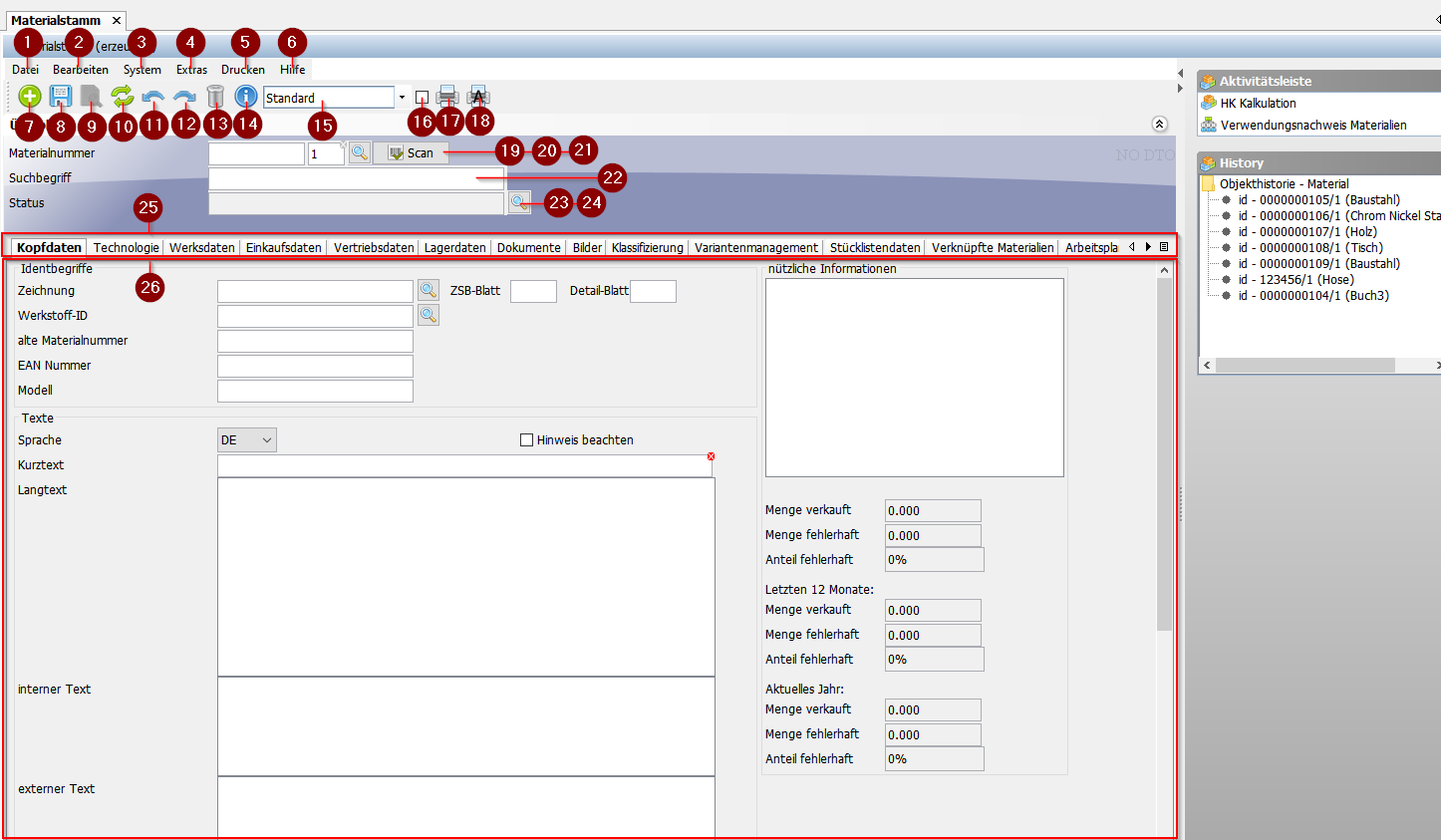Enable the Hinweis beachten checkbox
Image resolution: width=1441 pixels, height=840 pixels.
coord(527,439)
